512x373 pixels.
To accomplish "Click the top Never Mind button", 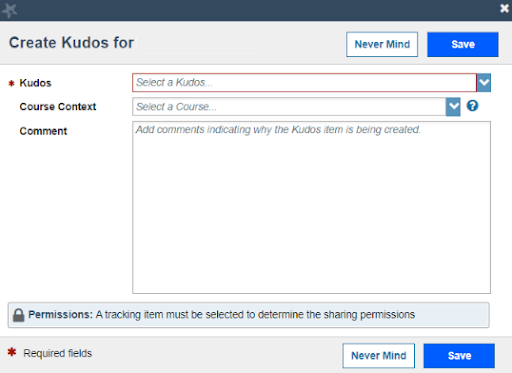I will click(382, 44).
